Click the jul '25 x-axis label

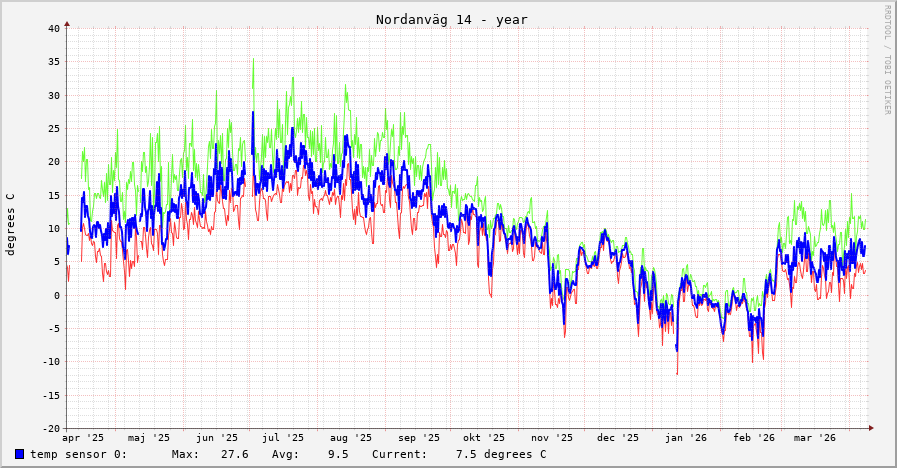point(283,438)
